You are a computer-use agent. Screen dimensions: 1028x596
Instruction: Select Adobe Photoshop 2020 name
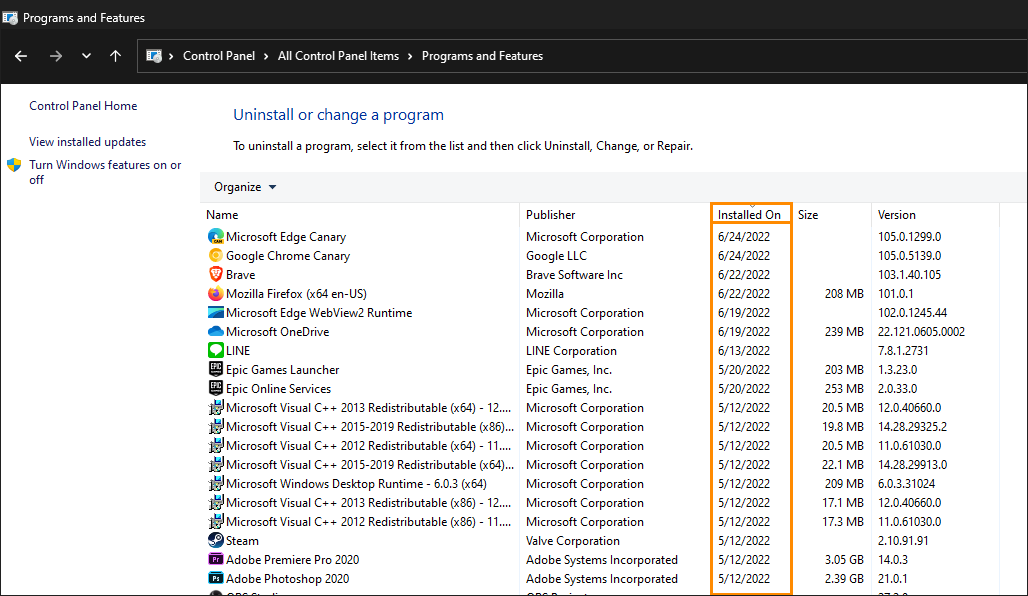[x=288, y=579]
